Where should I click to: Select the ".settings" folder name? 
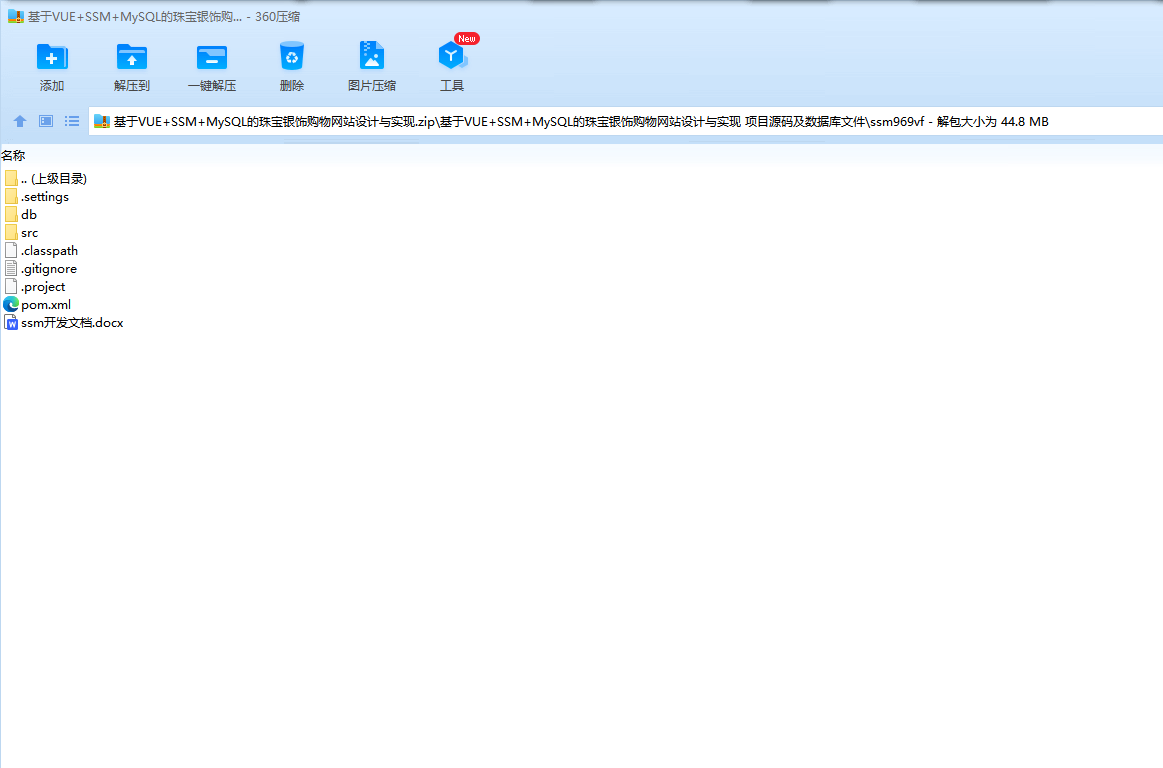(45, 197)
